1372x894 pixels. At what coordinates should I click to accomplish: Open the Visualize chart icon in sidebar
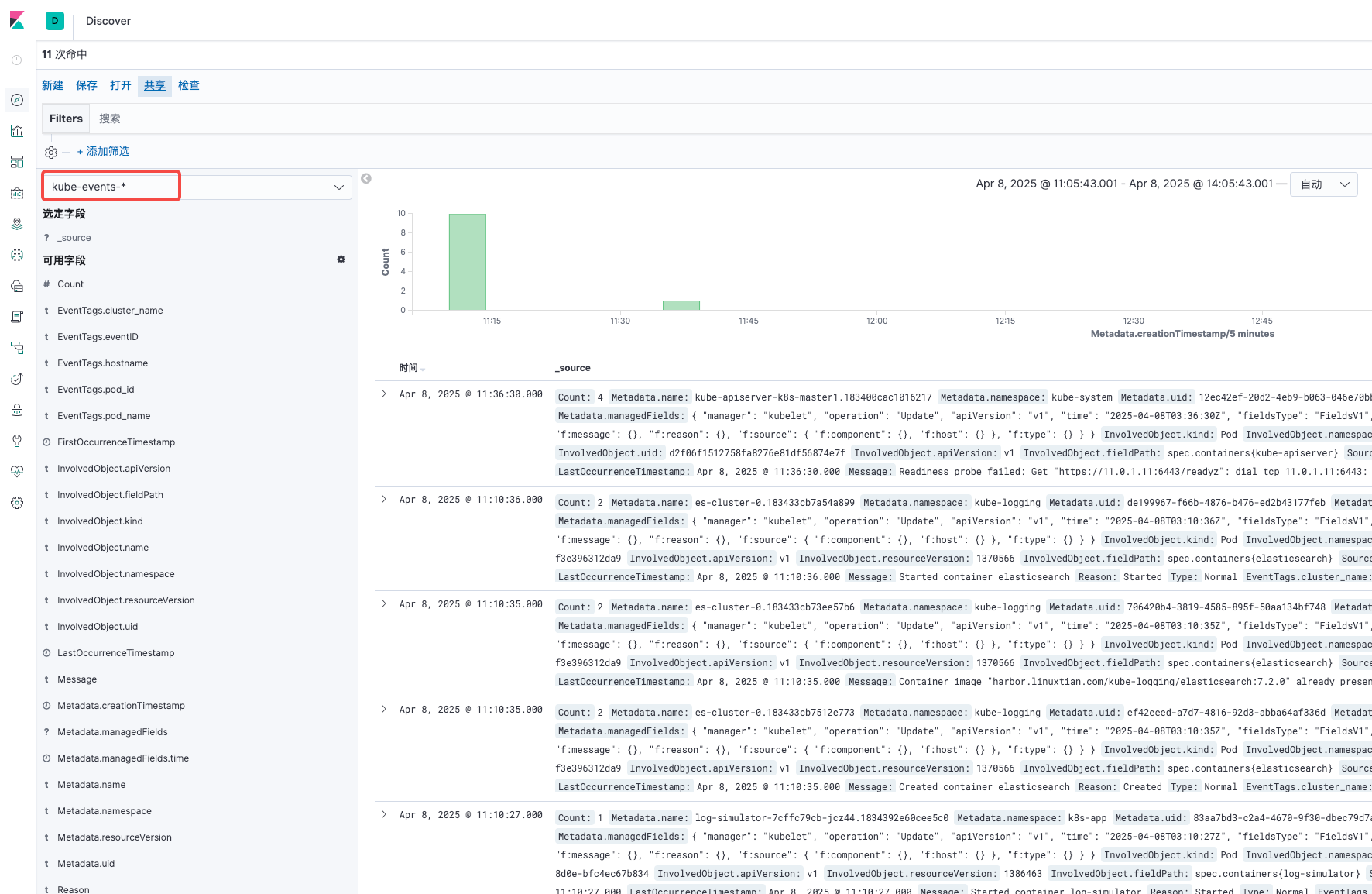point(17,131)
